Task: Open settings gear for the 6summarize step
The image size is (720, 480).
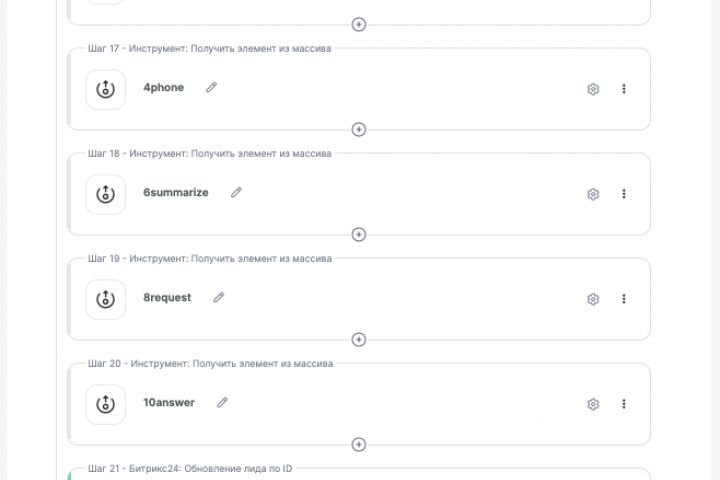Action: click(593, 194)
